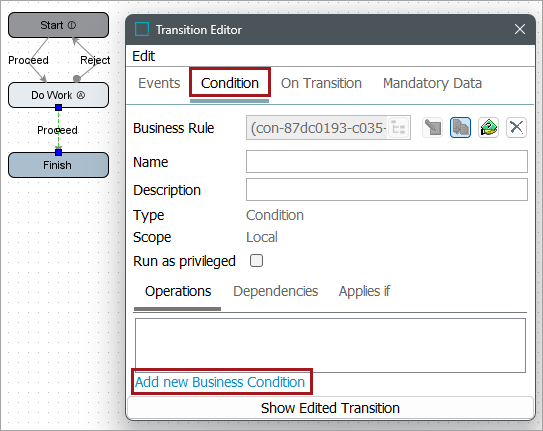Open the On Transition tab
This screenshot has width=543, height=431.
[x=321, y=83]
